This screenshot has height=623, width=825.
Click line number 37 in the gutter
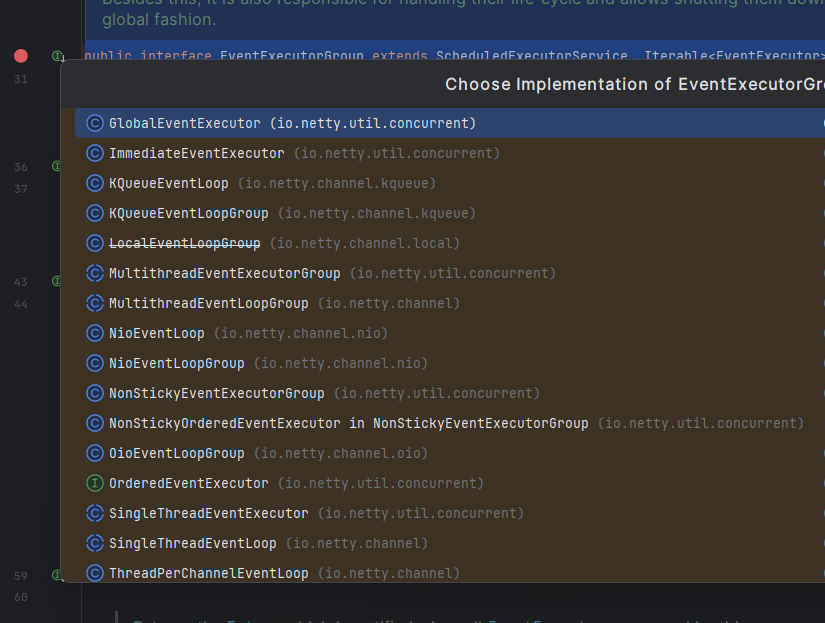pyautogui.click(x=21, y=189)
